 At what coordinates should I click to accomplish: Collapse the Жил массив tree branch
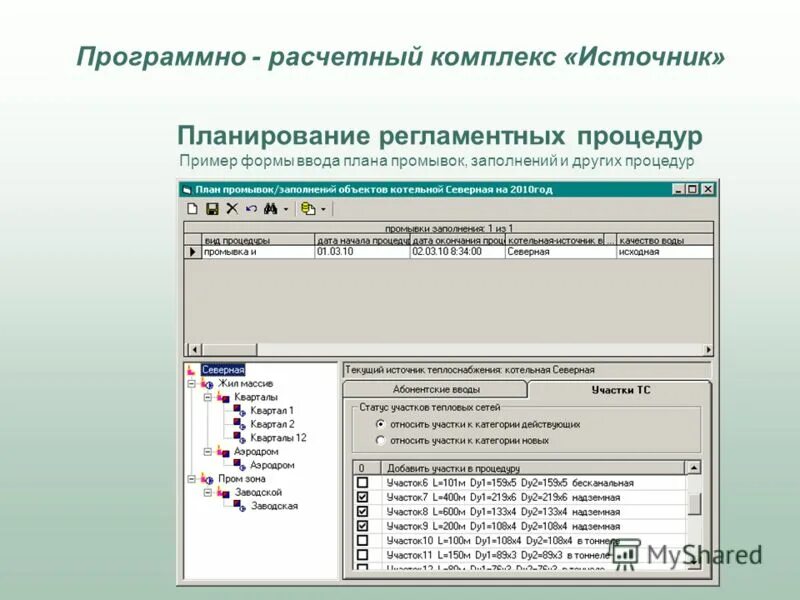coord(191,384)
